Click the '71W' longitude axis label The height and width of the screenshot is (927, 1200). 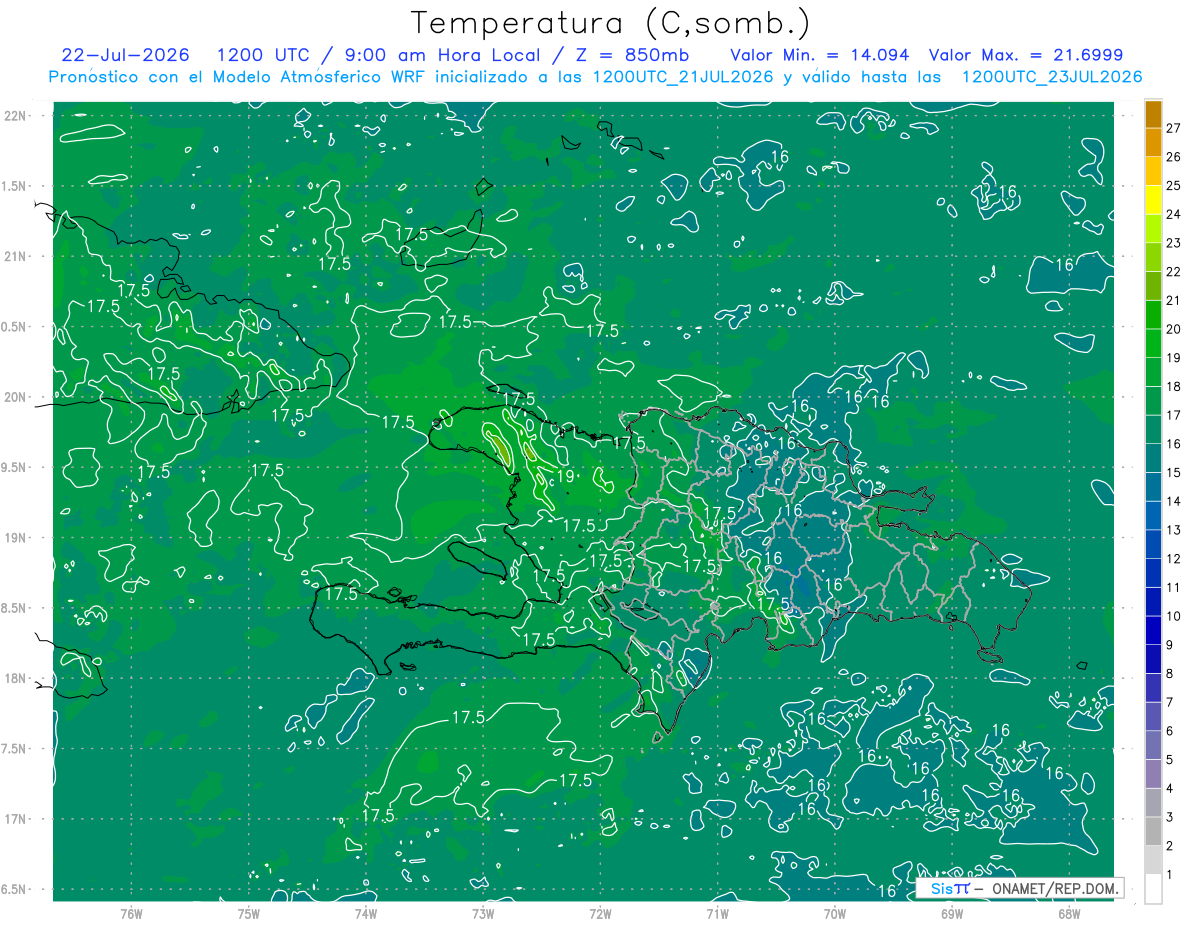click(x=717, y=913)
